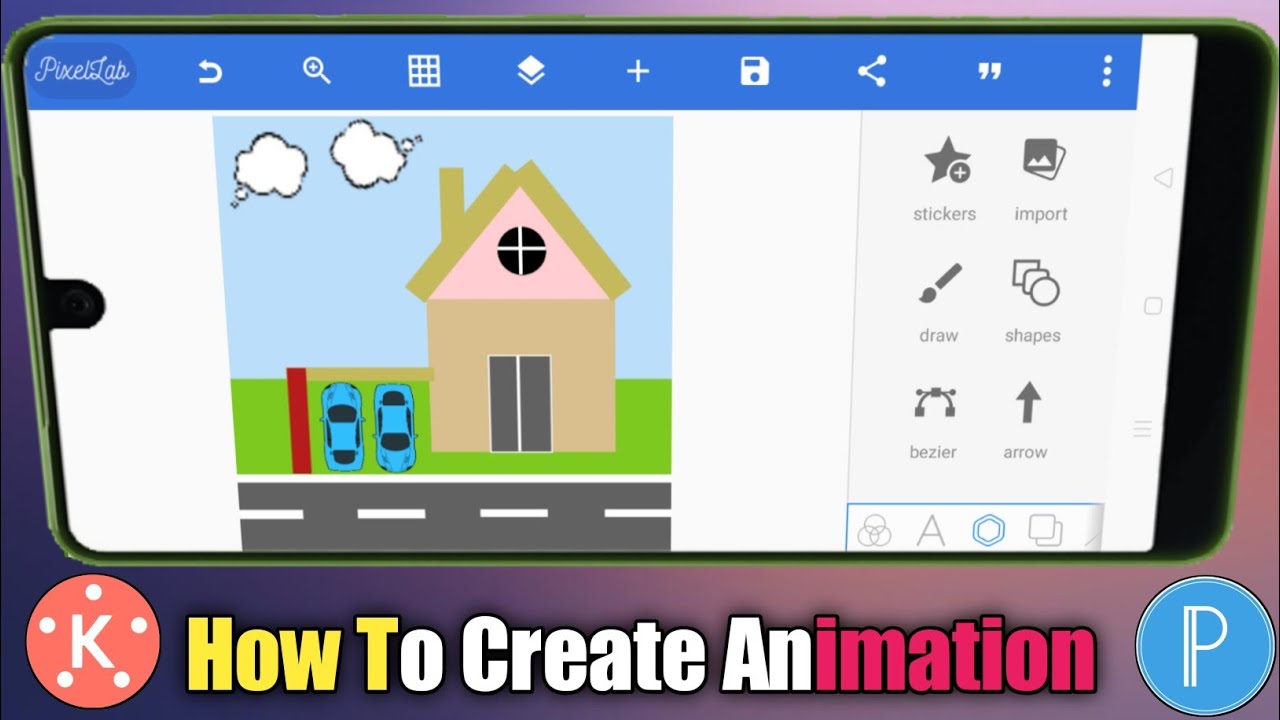1280x720 pixels.
Task: Click the PixelLab P logo icon
Action: 1205,645
